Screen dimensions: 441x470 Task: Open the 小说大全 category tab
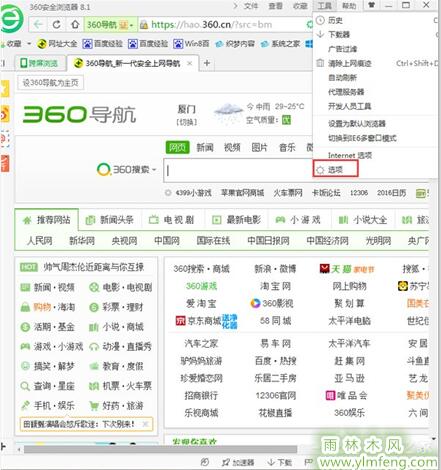point(363,220)
